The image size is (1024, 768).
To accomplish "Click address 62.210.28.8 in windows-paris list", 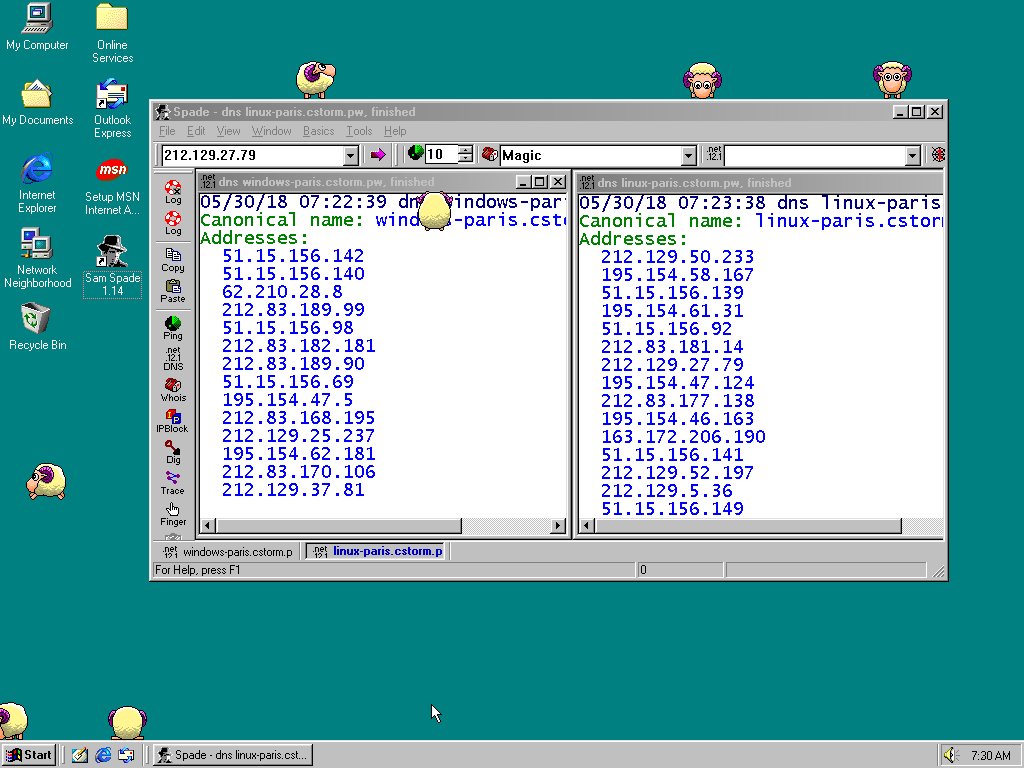I will 282,291.
